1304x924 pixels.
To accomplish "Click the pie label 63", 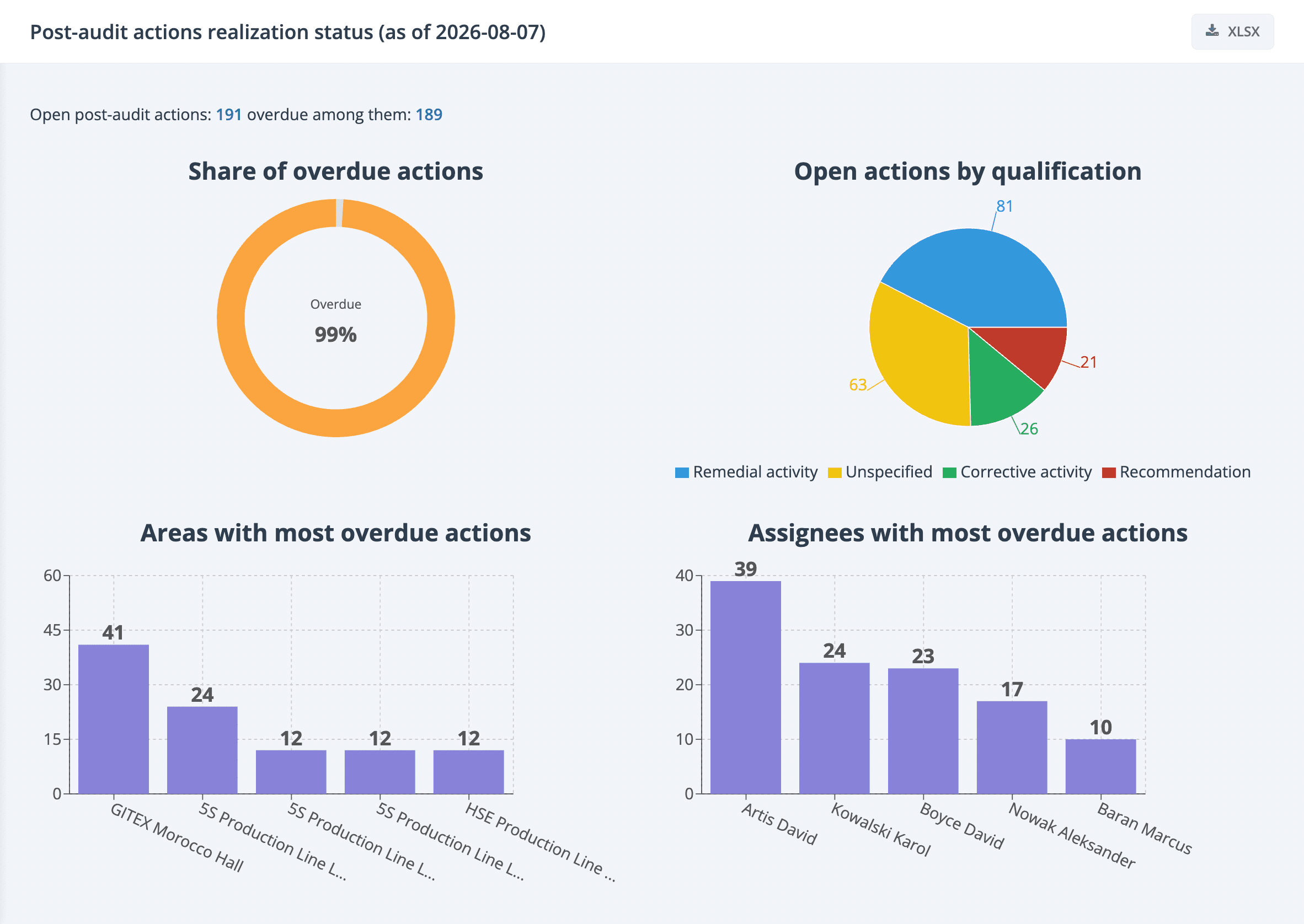I will (x=858, y=385).
